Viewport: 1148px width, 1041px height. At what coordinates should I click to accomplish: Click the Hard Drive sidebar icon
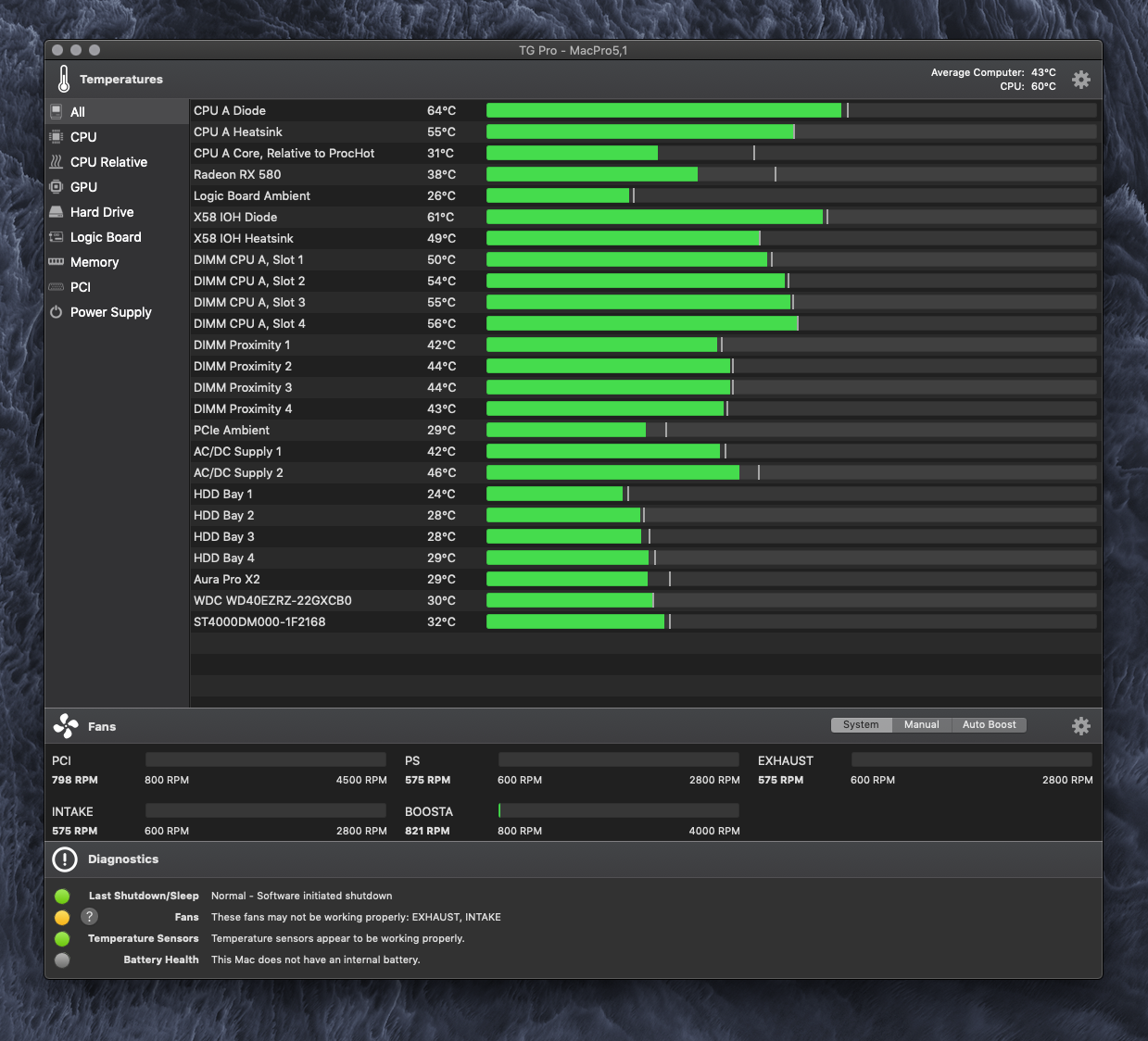57,212
